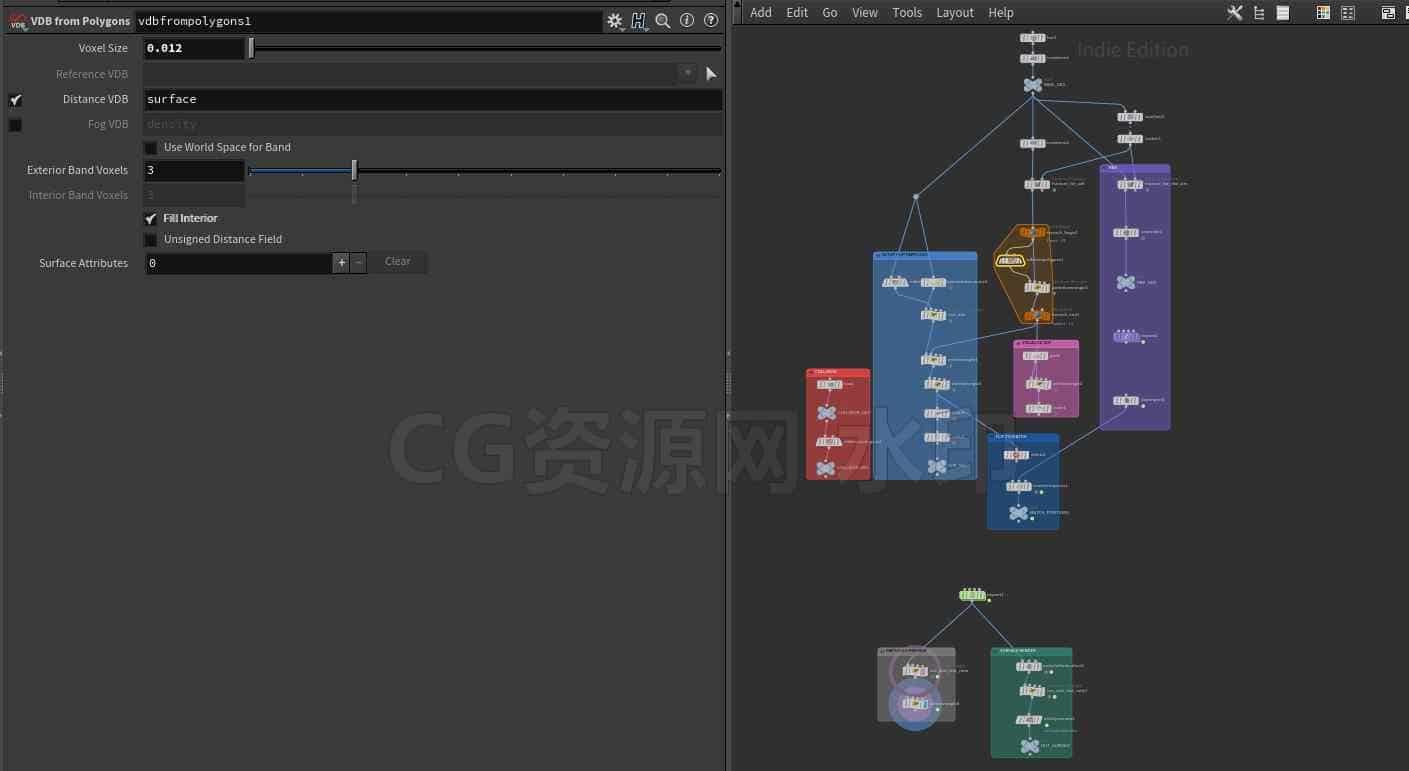The image size is (1409, 771).
Task: Open node info with the circled i icon
Action: (687, 21)
